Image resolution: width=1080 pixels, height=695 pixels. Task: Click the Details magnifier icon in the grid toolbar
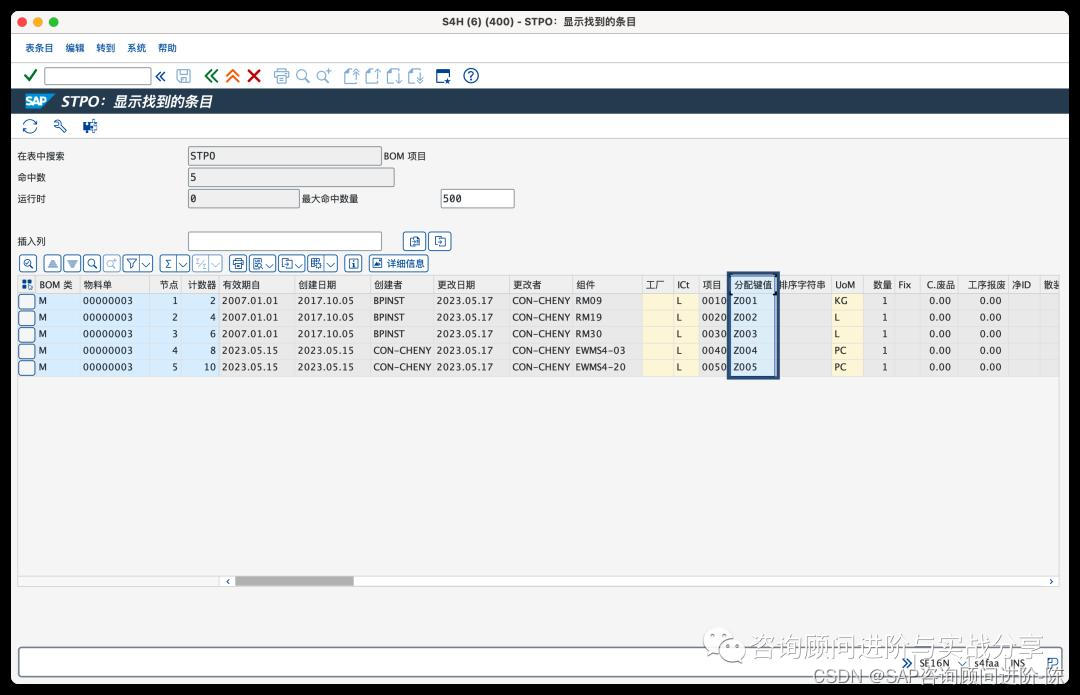[x=28, y=263]
